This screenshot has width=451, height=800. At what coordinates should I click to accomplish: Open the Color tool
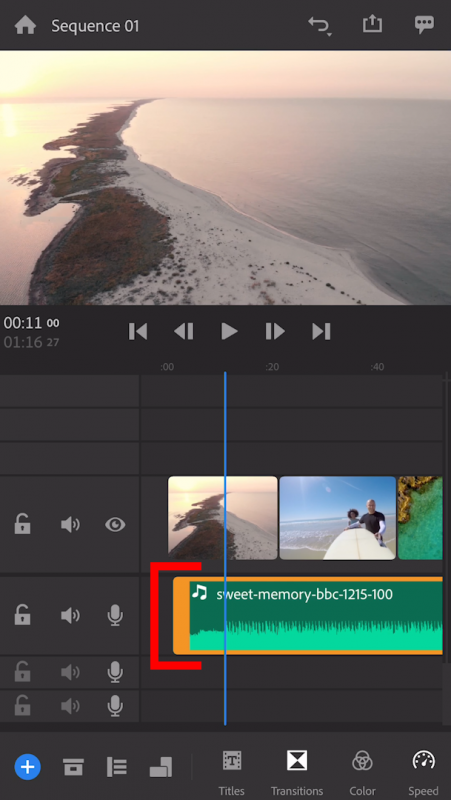coord(362,773)
